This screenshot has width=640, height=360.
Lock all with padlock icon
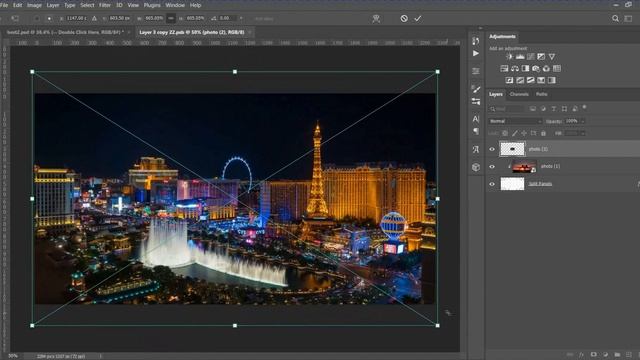click(x=543, y=133)
